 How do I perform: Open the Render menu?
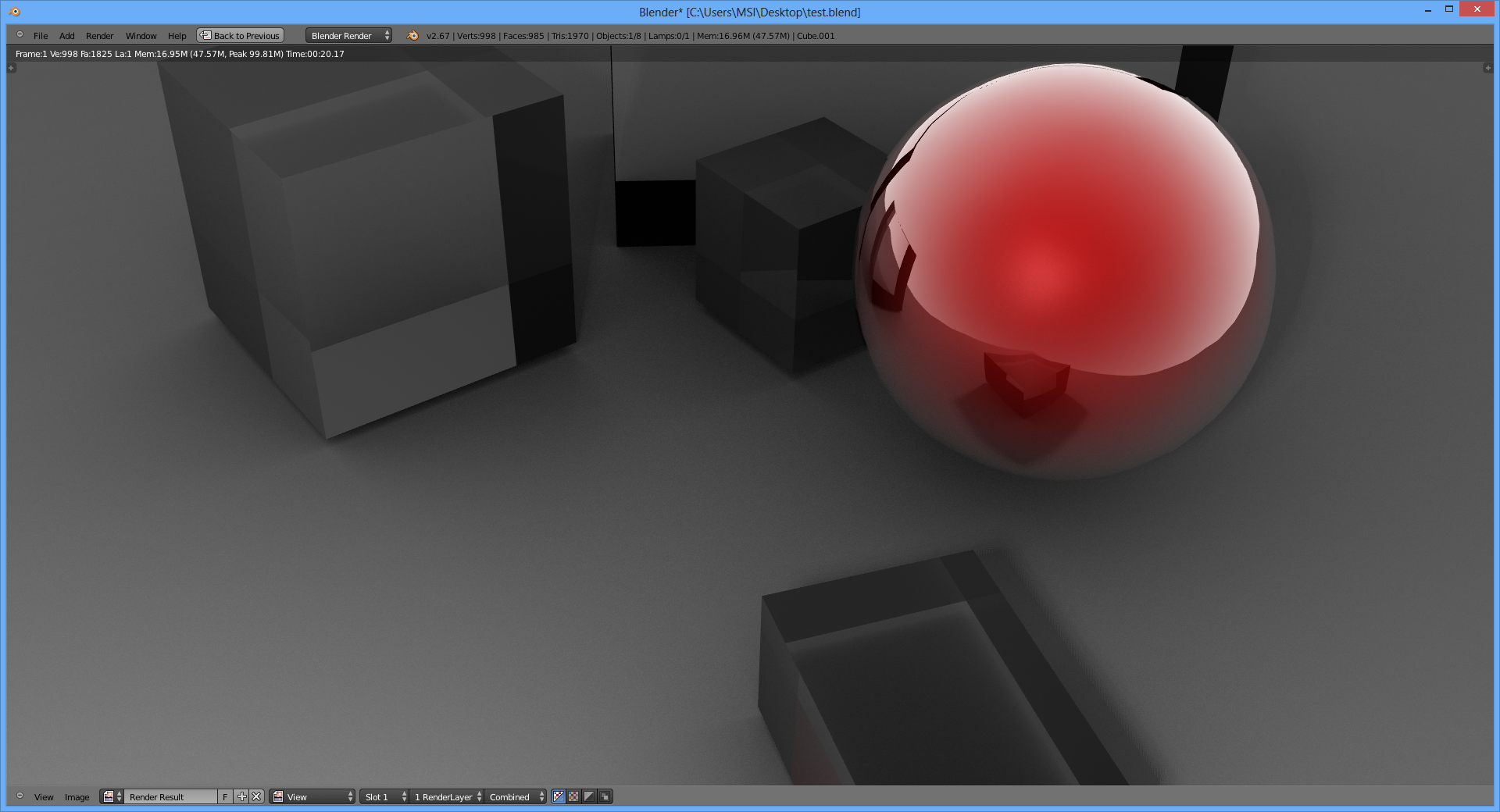(x=99, y=36)
